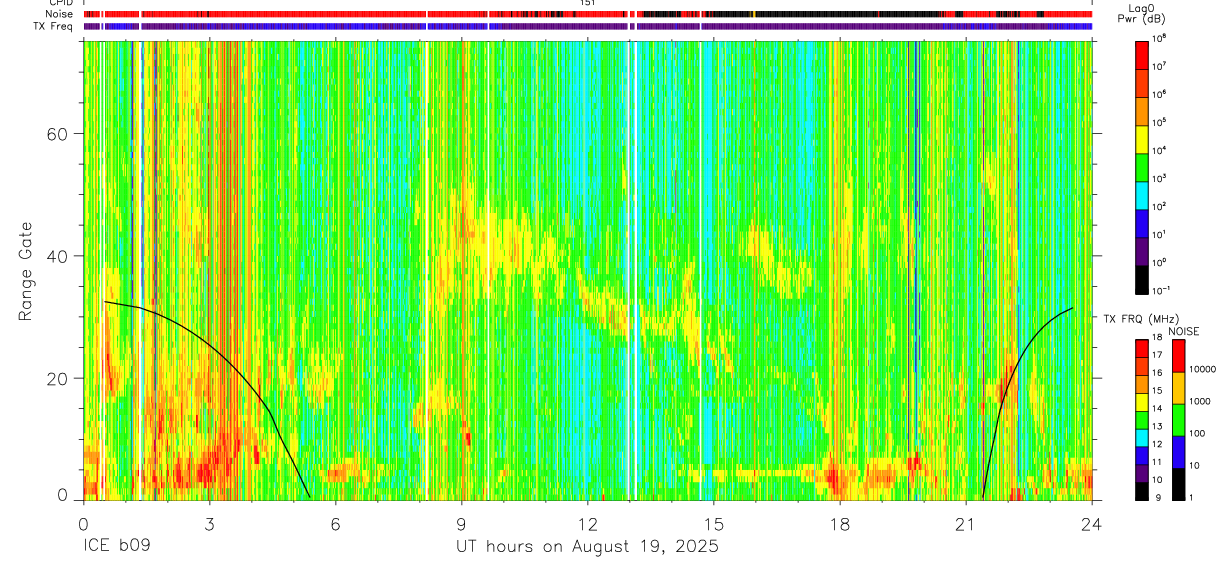Screen dimensions: 1228x567
Task: Click the 'TX FRQ (MHz)' colorbar title
Action: click(x=1141, y=318)
